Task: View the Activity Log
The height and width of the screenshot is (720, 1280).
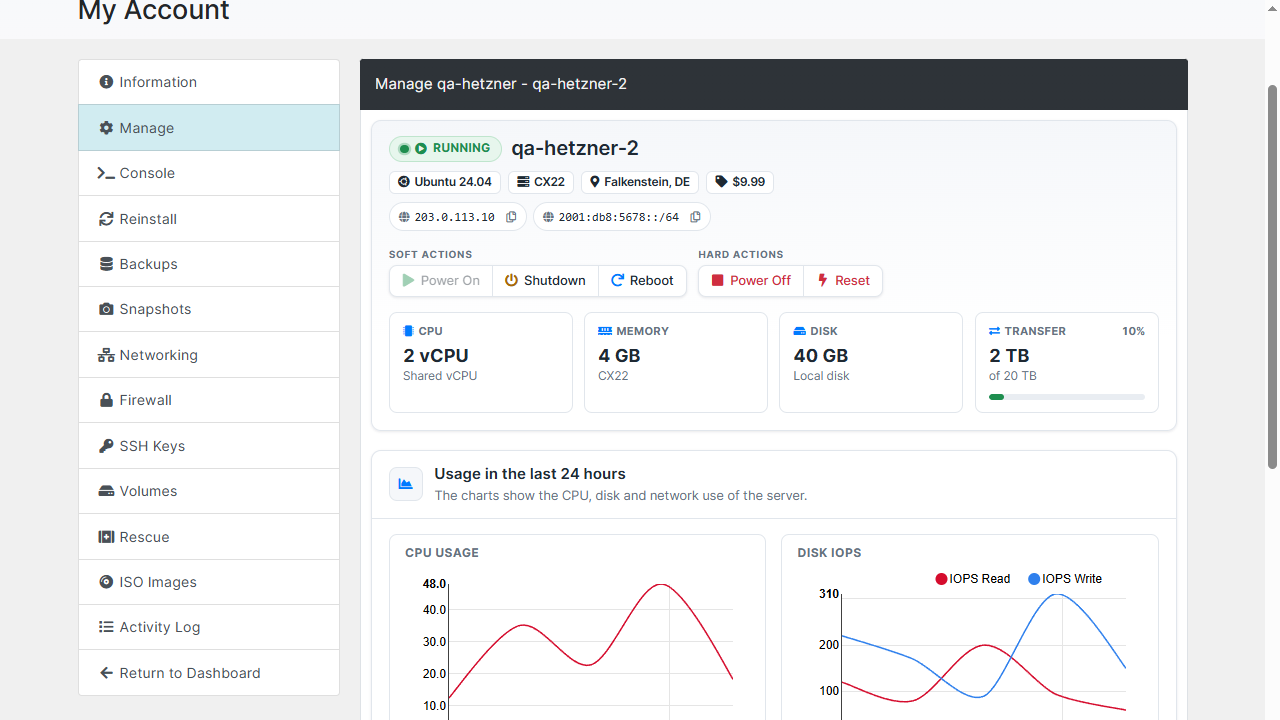Action: tap(209, 627)
